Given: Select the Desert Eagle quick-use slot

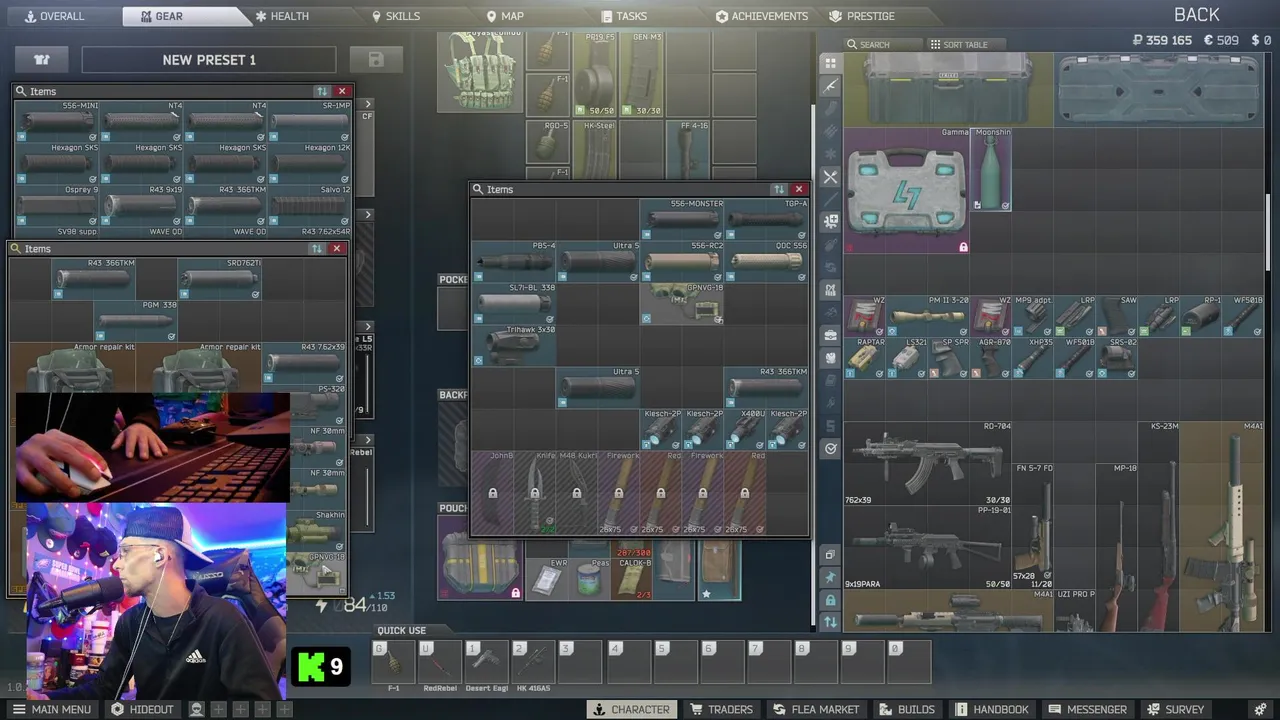Looking at the screenshot, I should point(487,661).
